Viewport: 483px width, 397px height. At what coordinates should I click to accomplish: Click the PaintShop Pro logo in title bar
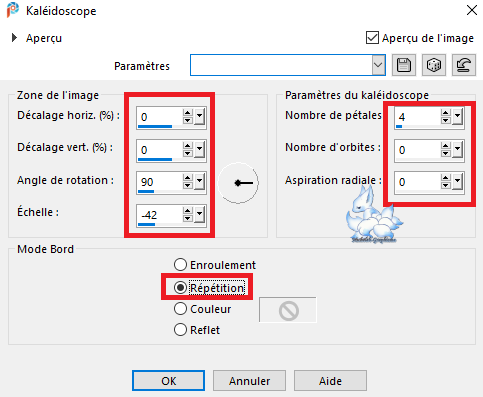(13, 10)
